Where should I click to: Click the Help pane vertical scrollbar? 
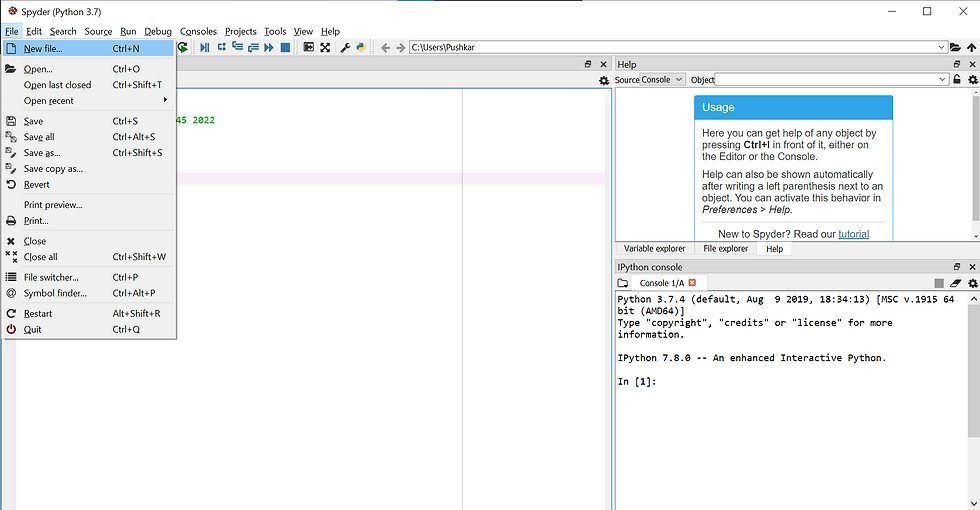click(x=976, y=165)
